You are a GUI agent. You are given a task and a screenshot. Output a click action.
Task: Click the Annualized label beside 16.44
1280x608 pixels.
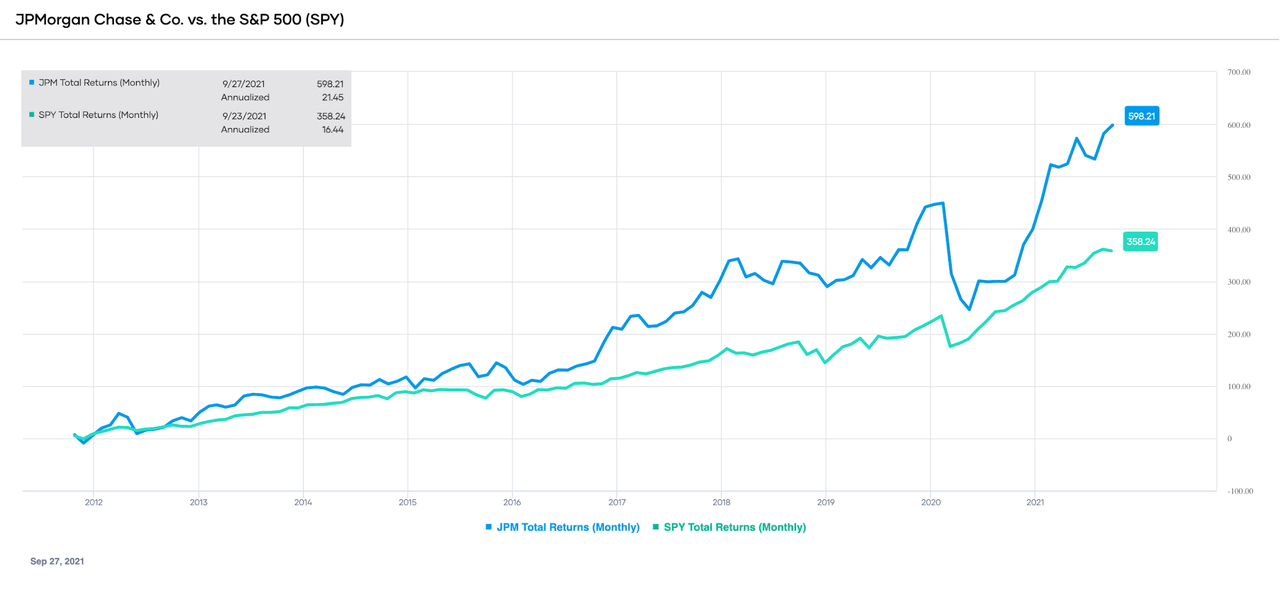point(245,130)
